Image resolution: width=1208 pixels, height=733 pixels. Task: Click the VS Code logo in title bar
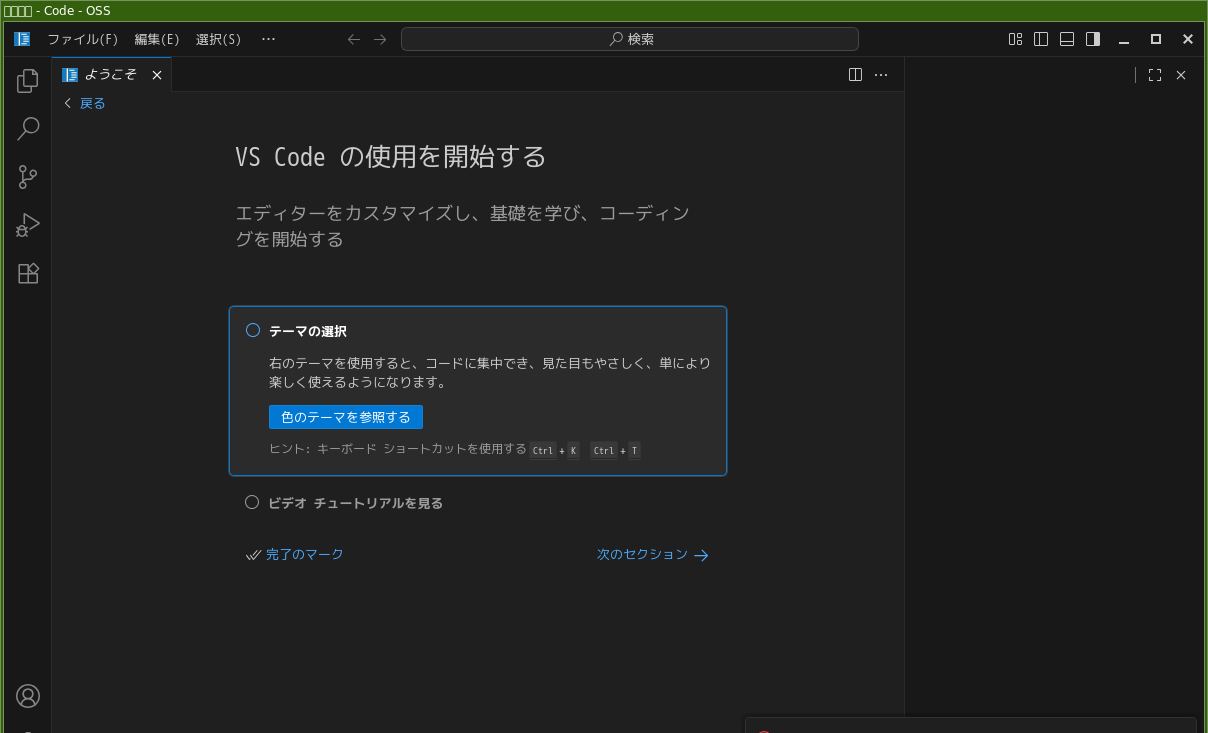[22, 39]
